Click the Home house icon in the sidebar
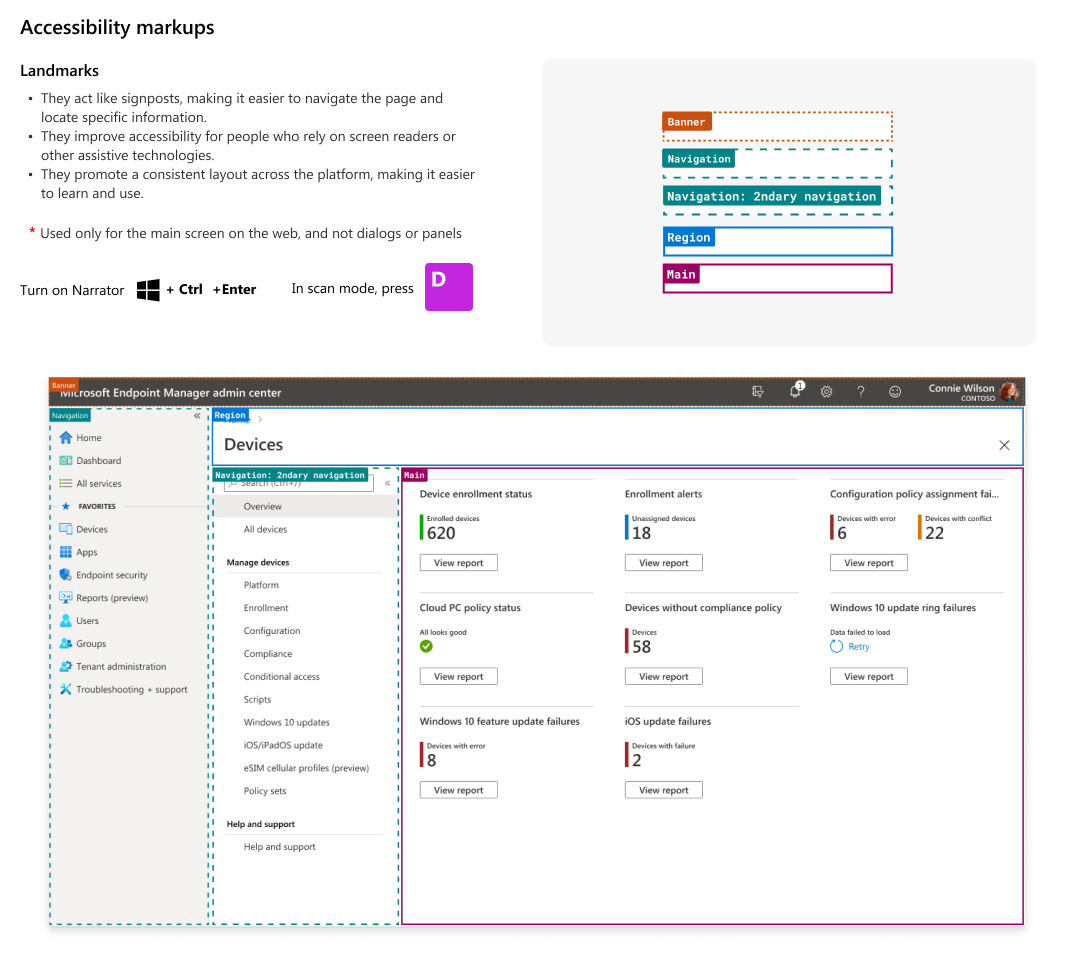 65,437
